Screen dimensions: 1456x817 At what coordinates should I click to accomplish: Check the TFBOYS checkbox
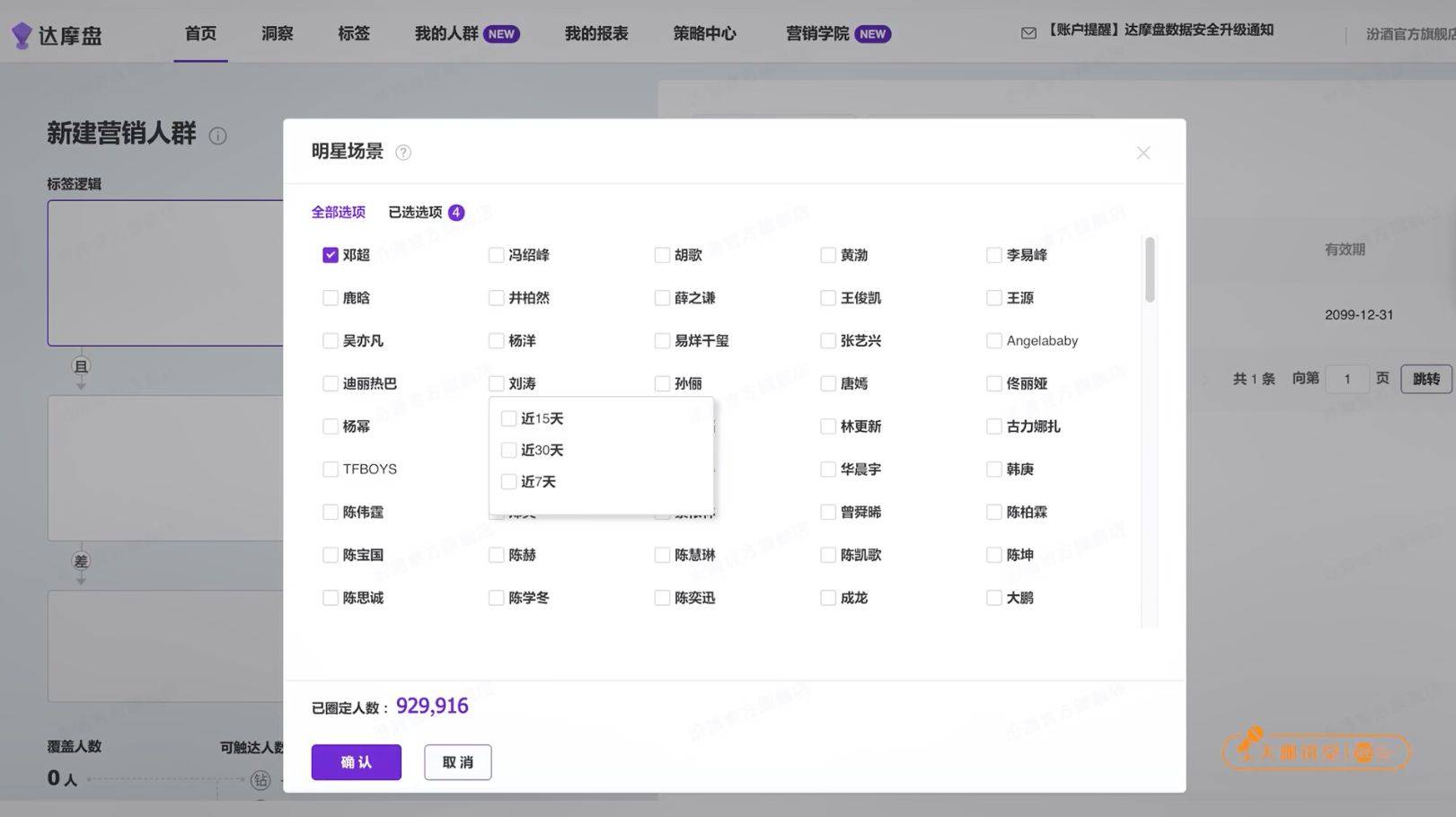coord(331,470)
